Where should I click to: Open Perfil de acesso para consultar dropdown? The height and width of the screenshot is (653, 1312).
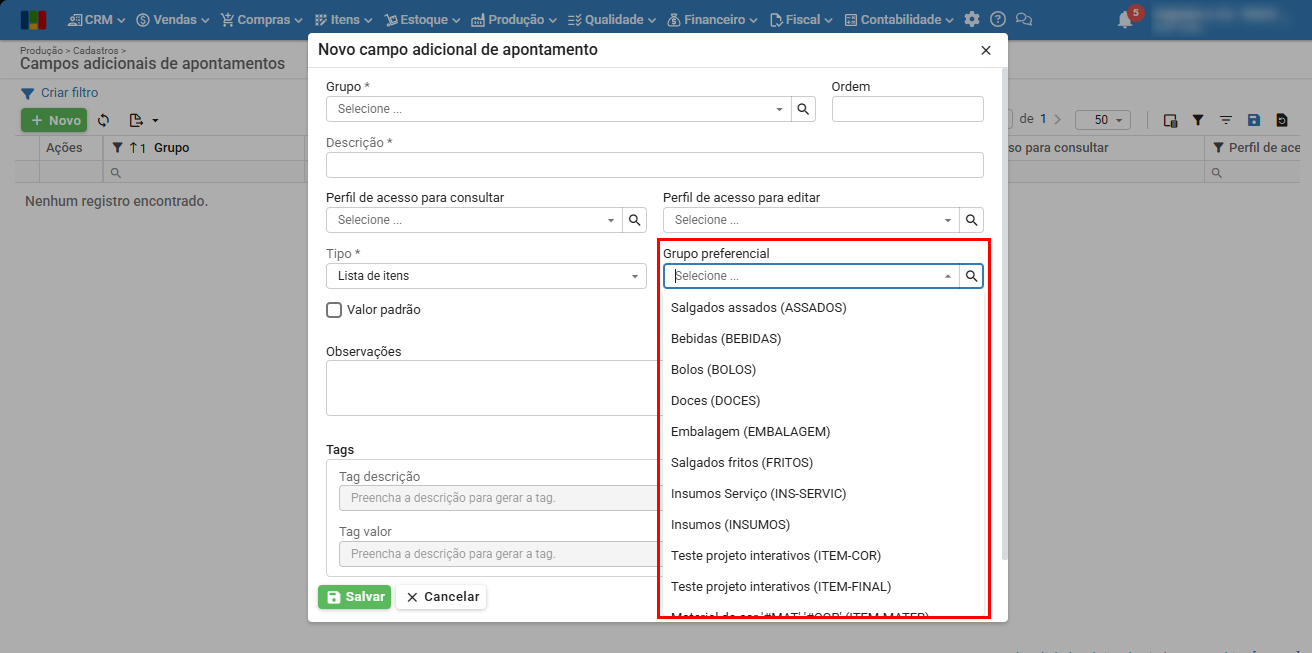coord(474,220)
